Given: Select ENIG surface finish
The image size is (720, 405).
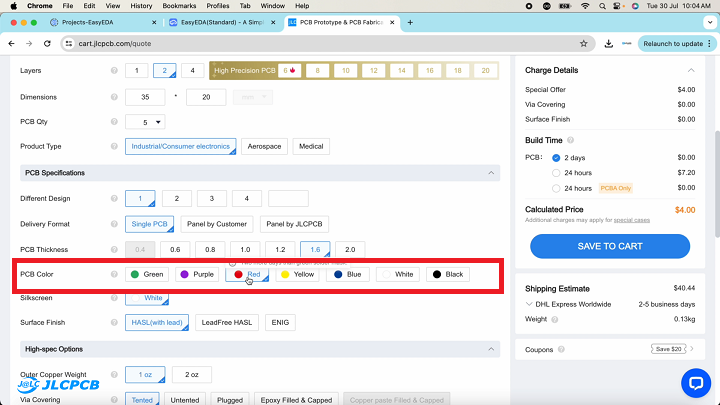Looking at the screenshot, I should pyautogui.click(x=280, y=322).
